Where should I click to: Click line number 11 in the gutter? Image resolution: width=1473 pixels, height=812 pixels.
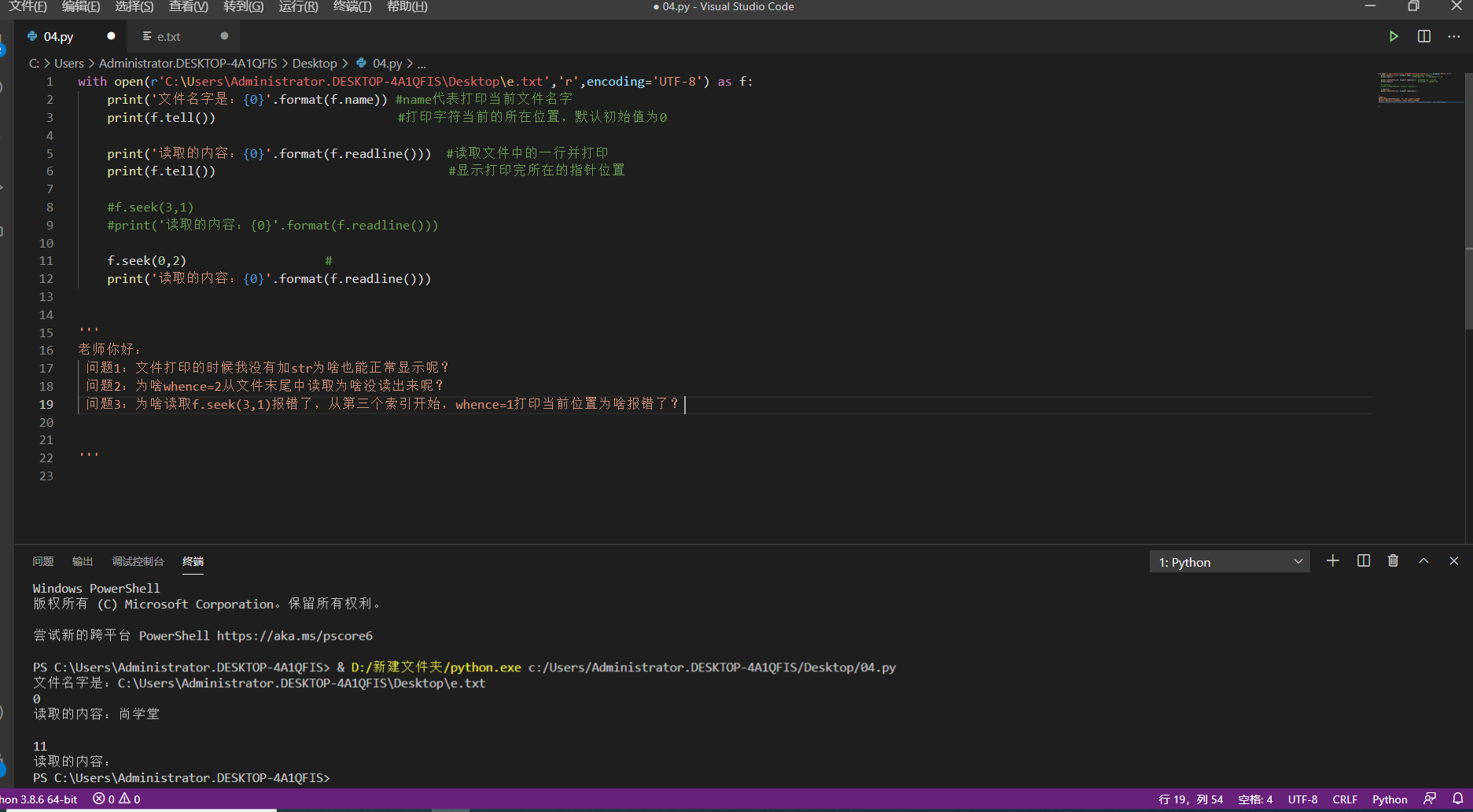[46, 261]
